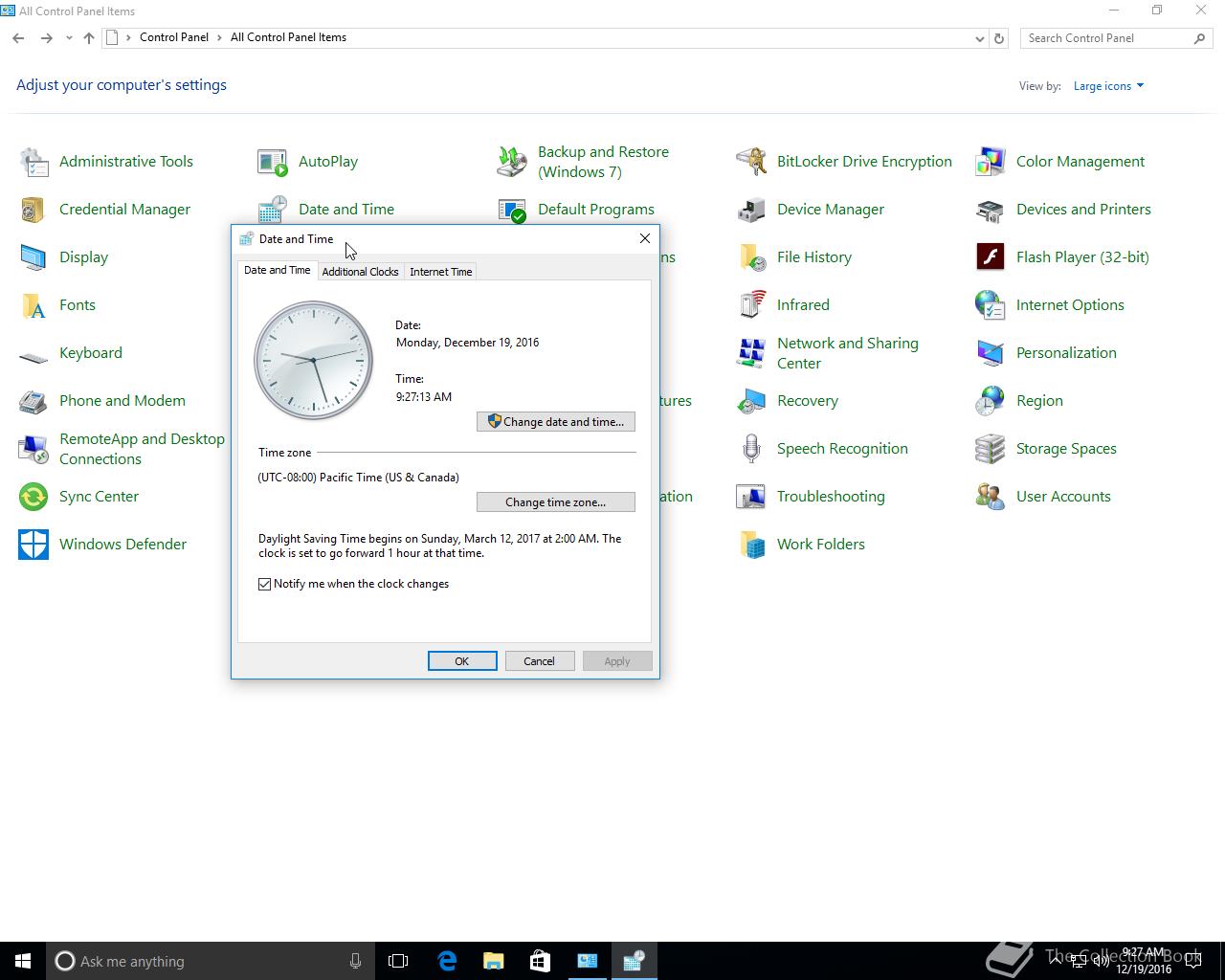Open the View by Large icons dropdown

[1108, 86]
